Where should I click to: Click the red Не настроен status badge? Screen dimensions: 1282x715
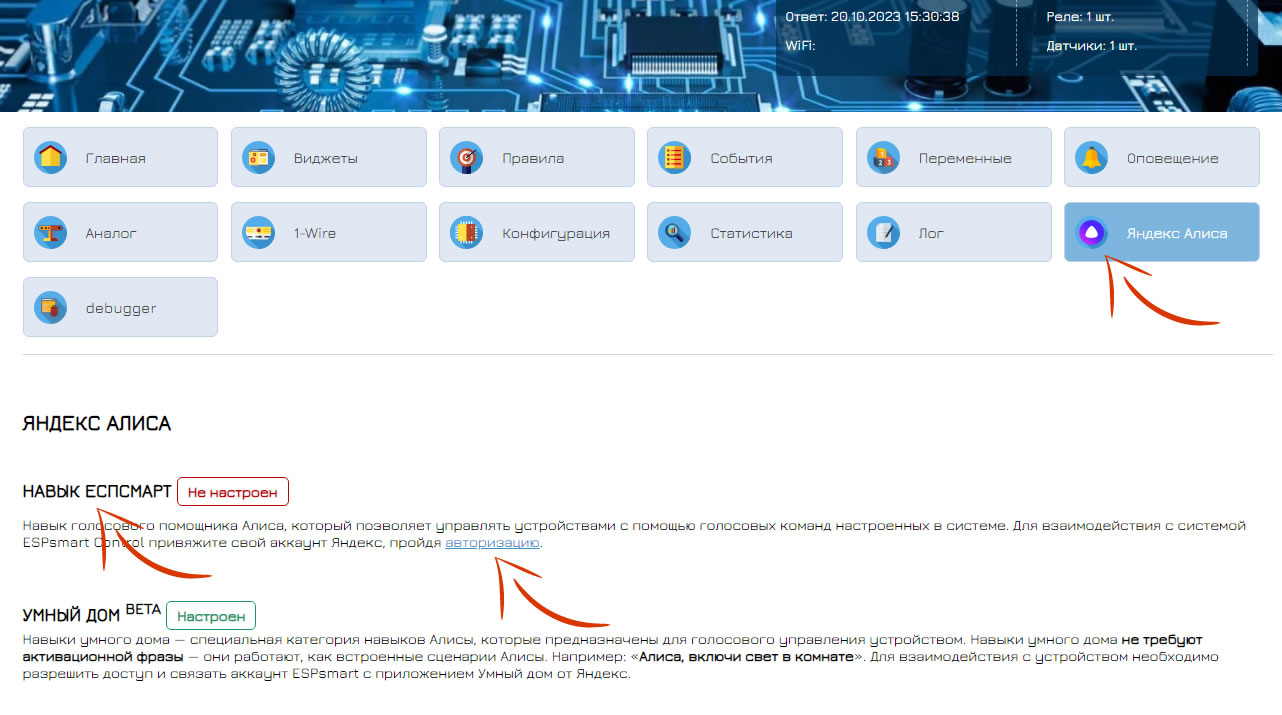[233, 492]
